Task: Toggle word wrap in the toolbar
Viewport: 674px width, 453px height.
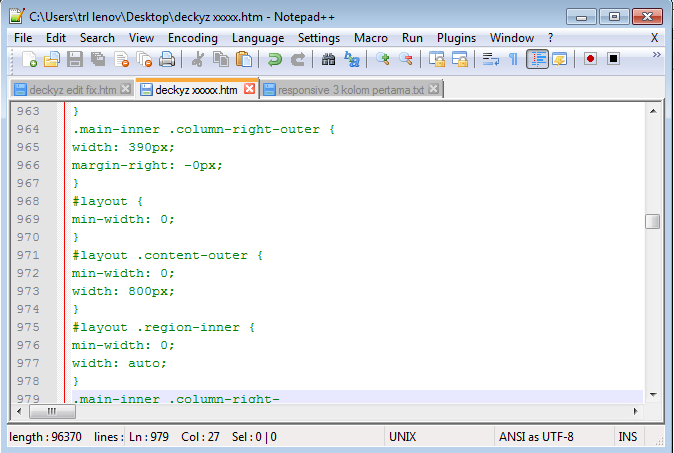Action: click(490, 59)
